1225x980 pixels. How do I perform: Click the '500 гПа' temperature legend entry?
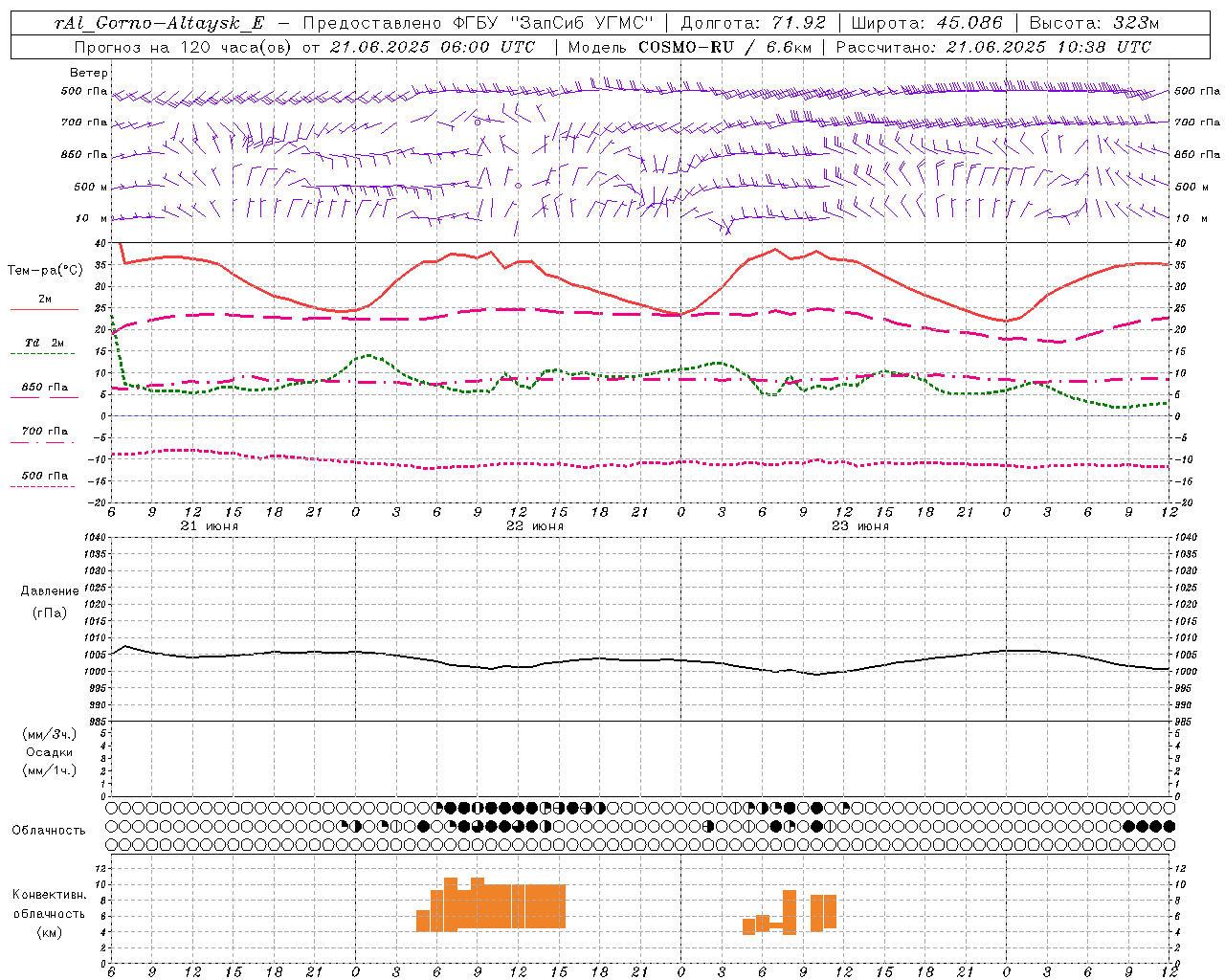44,476
